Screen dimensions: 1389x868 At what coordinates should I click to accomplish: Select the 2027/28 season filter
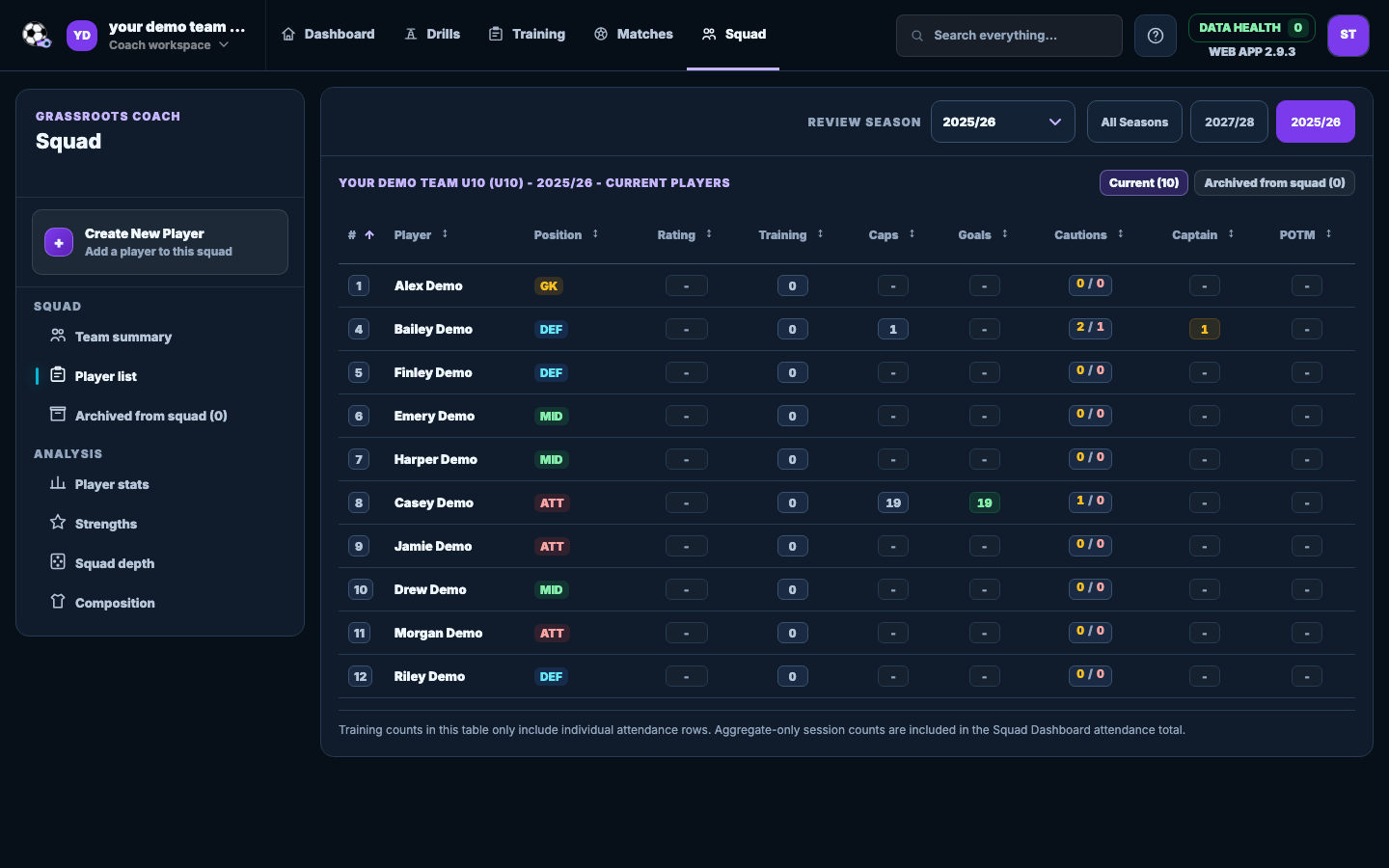tap(1229, 122)
